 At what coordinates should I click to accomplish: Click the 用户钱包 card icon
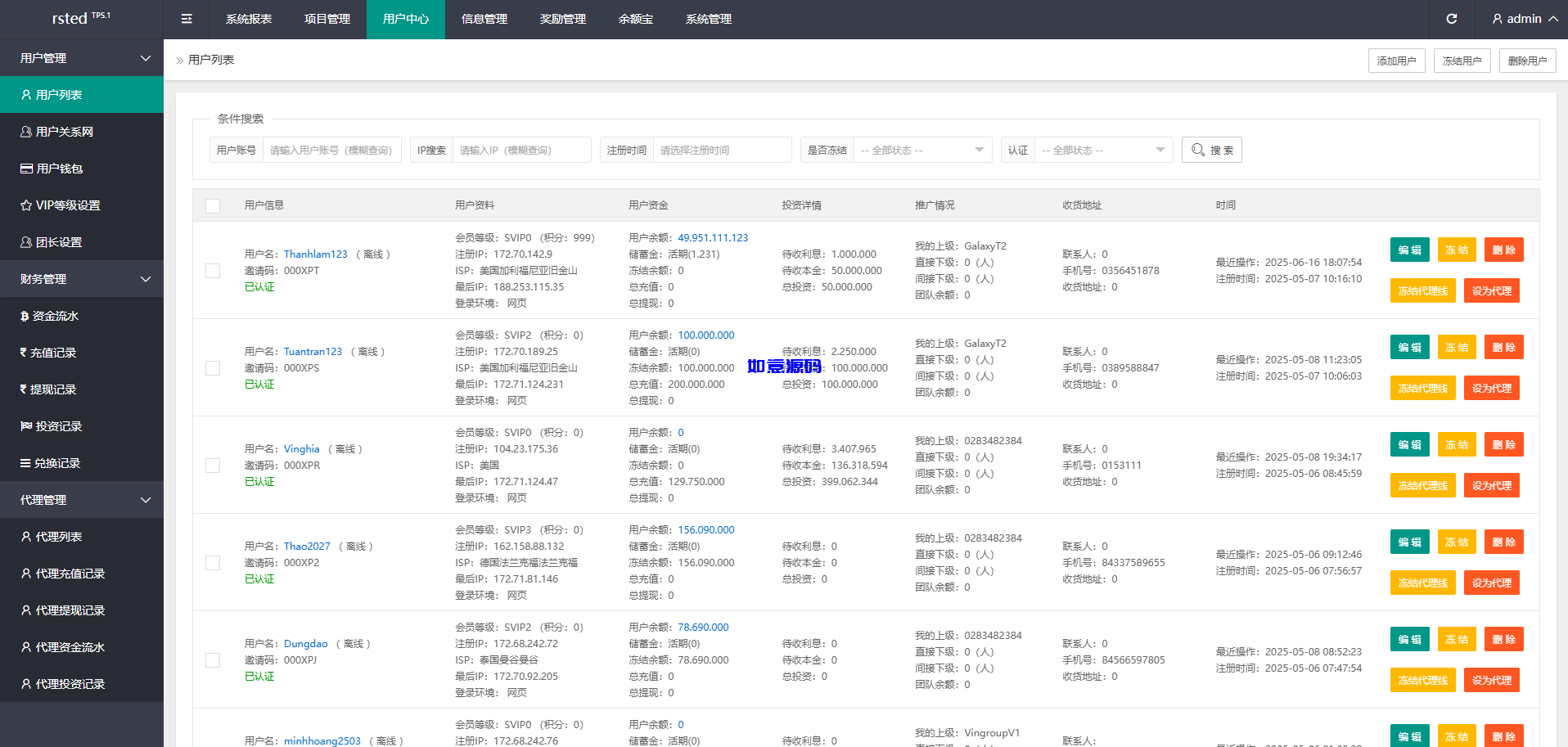(x=26, y=169)
